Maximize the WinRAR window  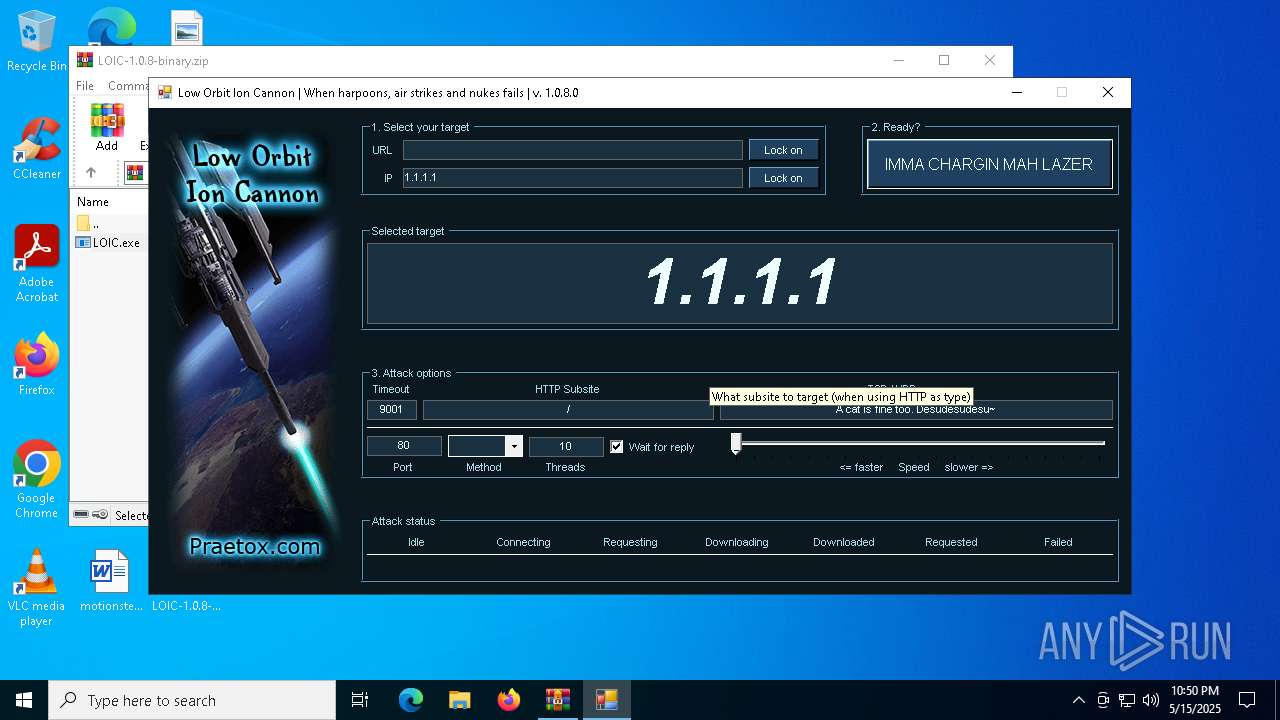(943, 60)
